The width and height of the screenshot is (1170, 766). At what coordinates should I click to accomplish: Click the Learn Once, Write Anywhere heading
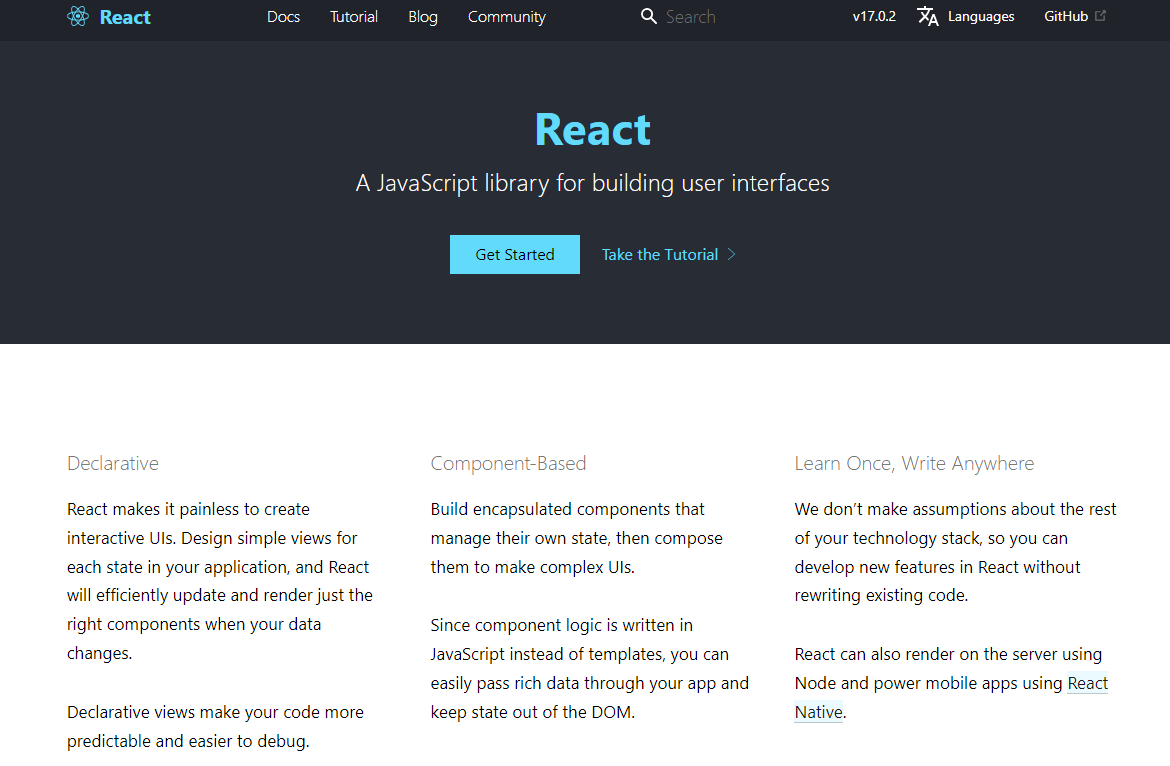914,463
